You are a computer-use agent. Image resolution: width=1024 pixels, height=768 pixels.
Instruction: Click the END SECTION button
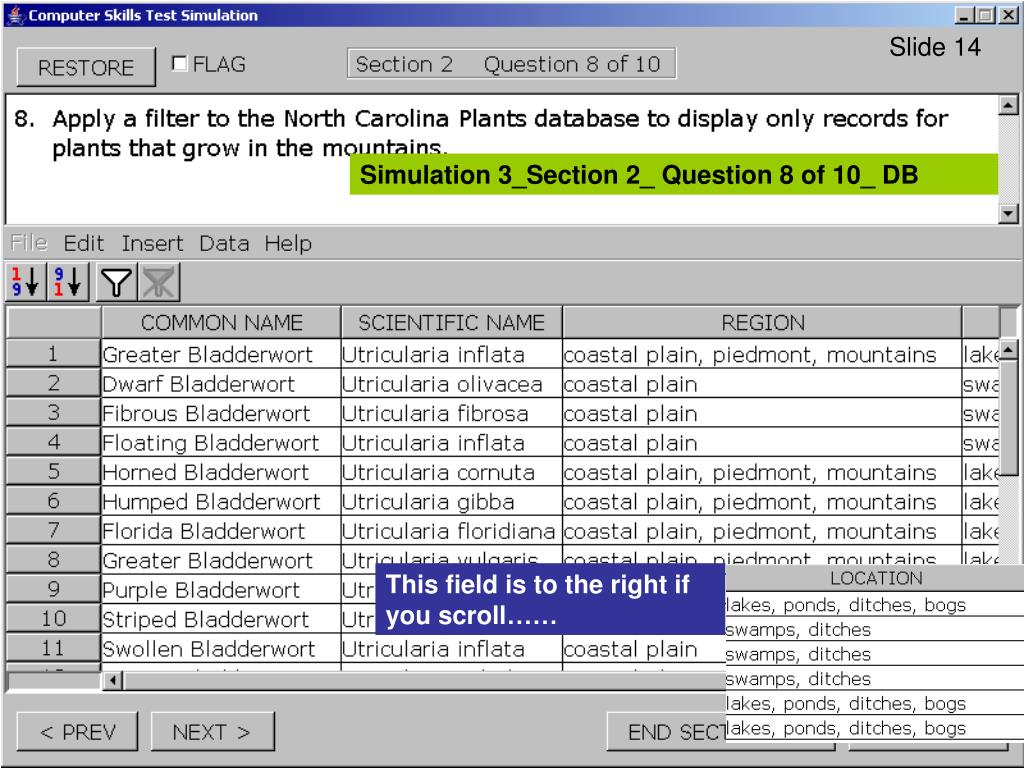point(667,731)
